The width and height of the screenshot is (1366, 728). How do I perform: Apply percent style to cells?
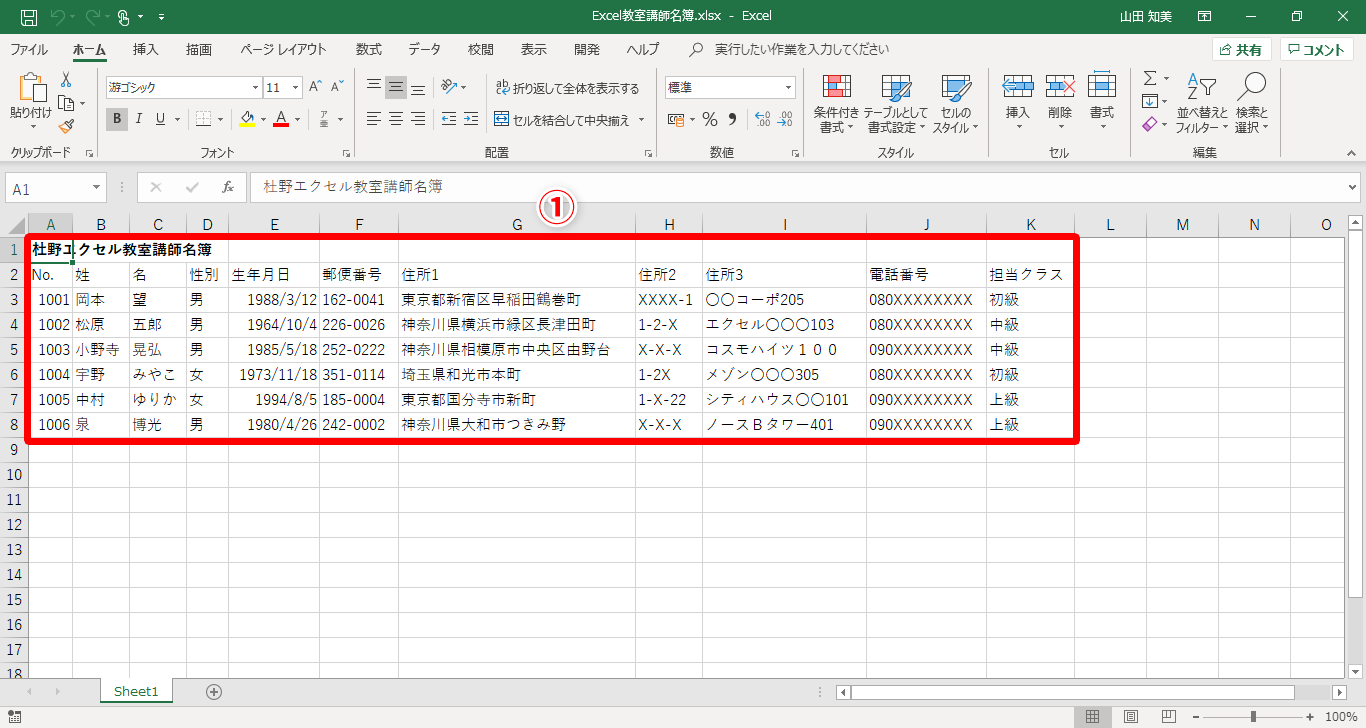coord(710,119)
